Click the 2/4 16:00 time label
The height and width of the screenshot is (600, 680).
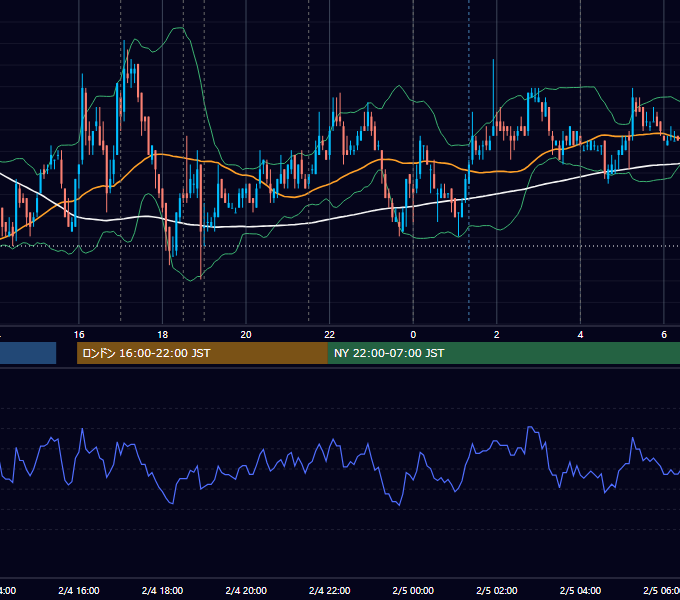point(79,590)
